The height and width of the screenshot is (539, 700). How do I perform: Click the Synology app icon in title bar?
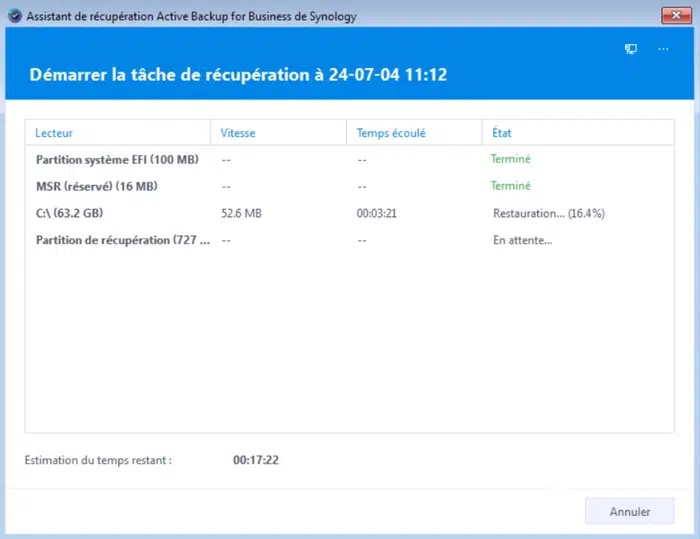pos(15,16)
